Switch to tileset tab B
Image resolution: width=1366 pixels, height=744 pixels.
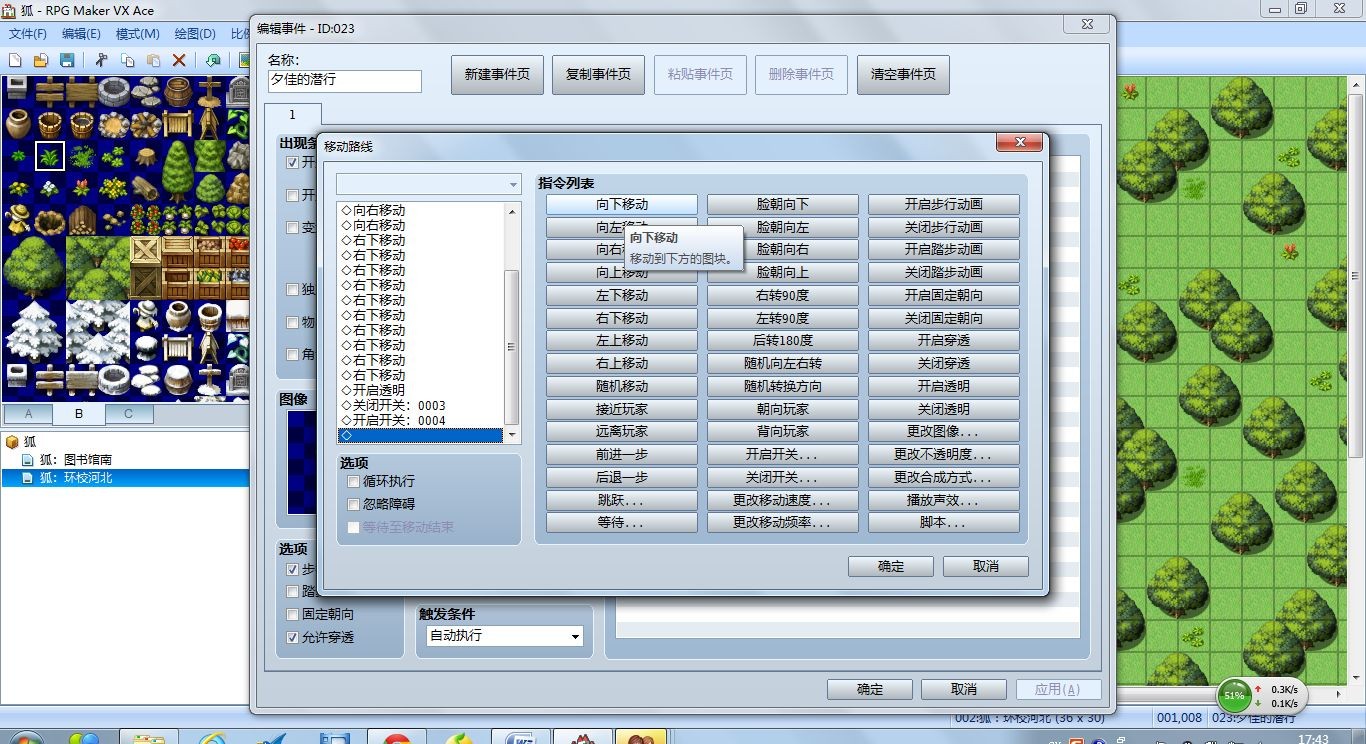[78, 414]
